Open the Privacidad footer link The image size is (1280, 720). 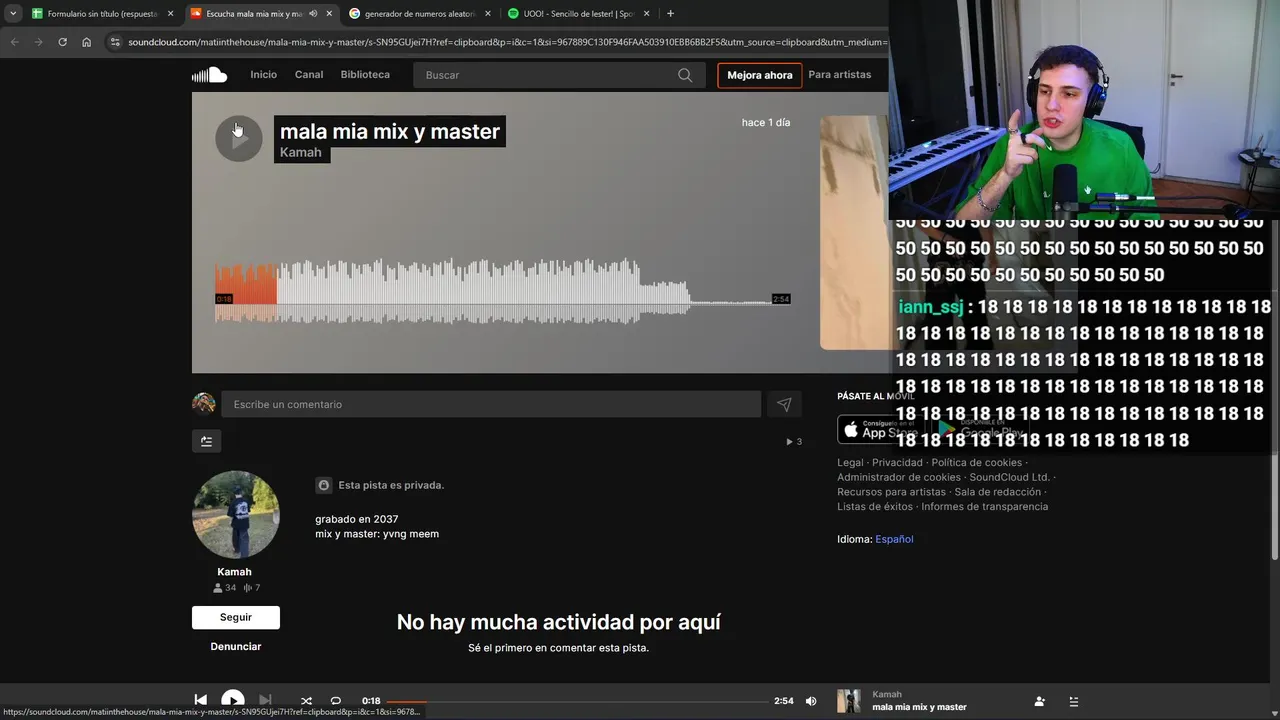[x=897, y=463]
